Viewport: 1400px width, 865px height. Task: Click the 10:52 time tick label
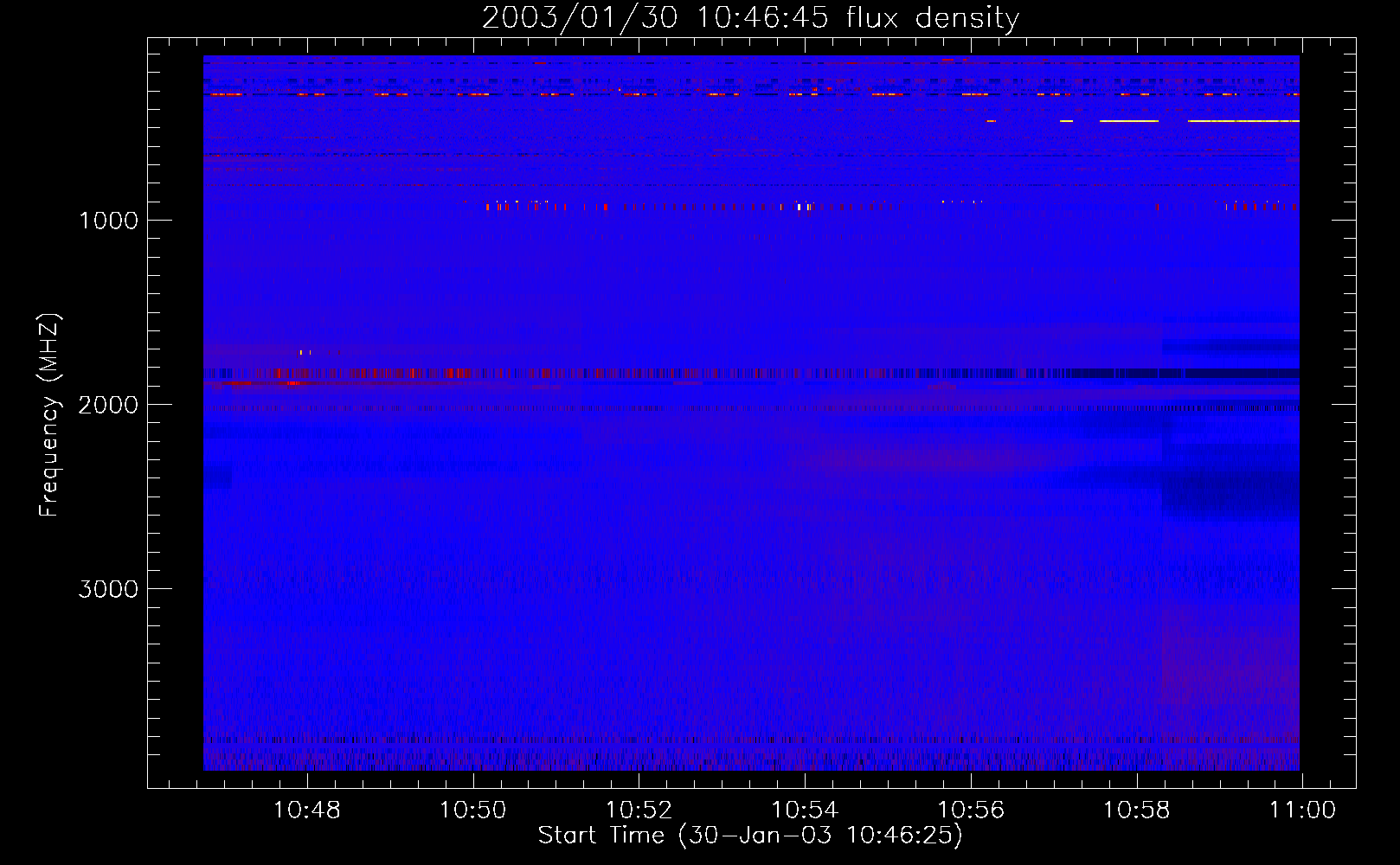[639, 811]
